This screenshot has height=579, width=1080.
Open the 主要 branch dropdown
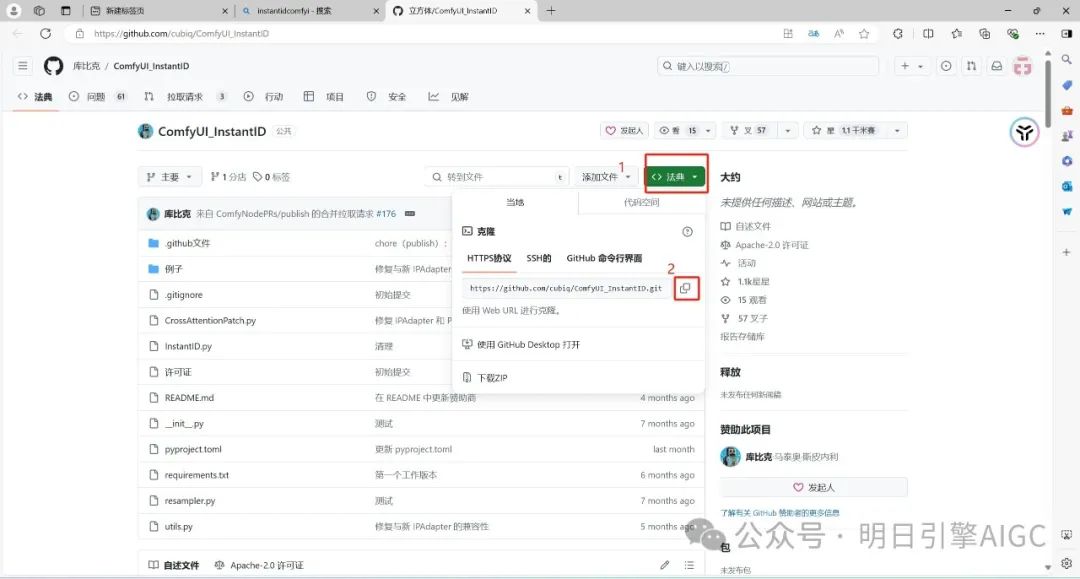coord(169,177)
